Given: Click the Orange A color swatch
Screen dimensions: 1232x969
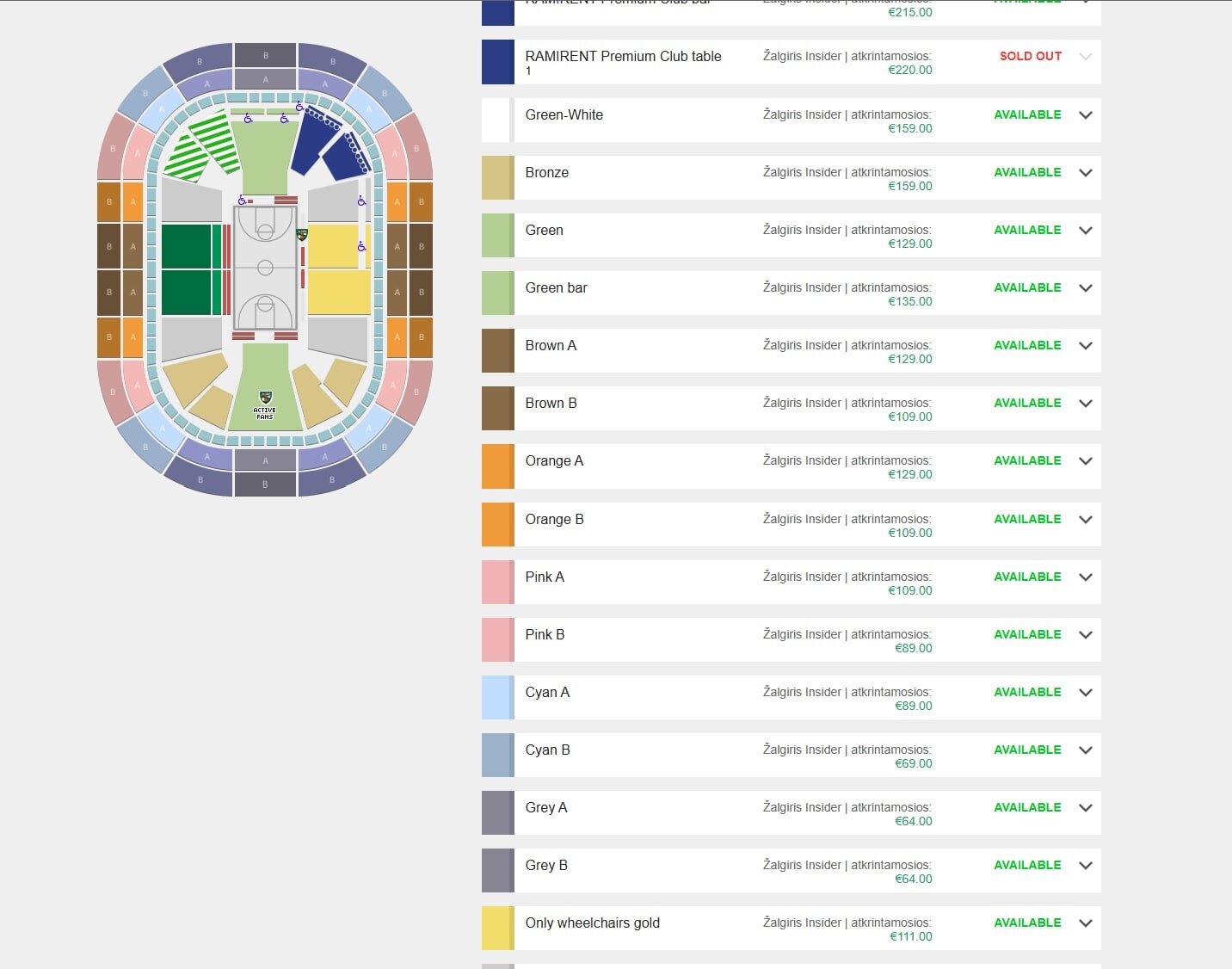Looking at the screenshot, I should 497,466.
